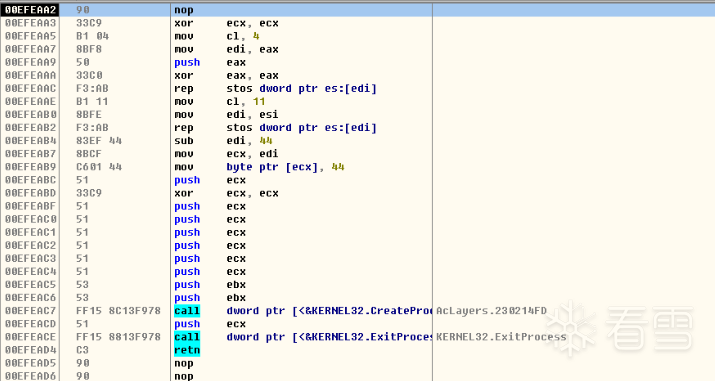Select the 'mov cl, 11' instruction
The image size is (715, 381).
click(x=219, y=102)
